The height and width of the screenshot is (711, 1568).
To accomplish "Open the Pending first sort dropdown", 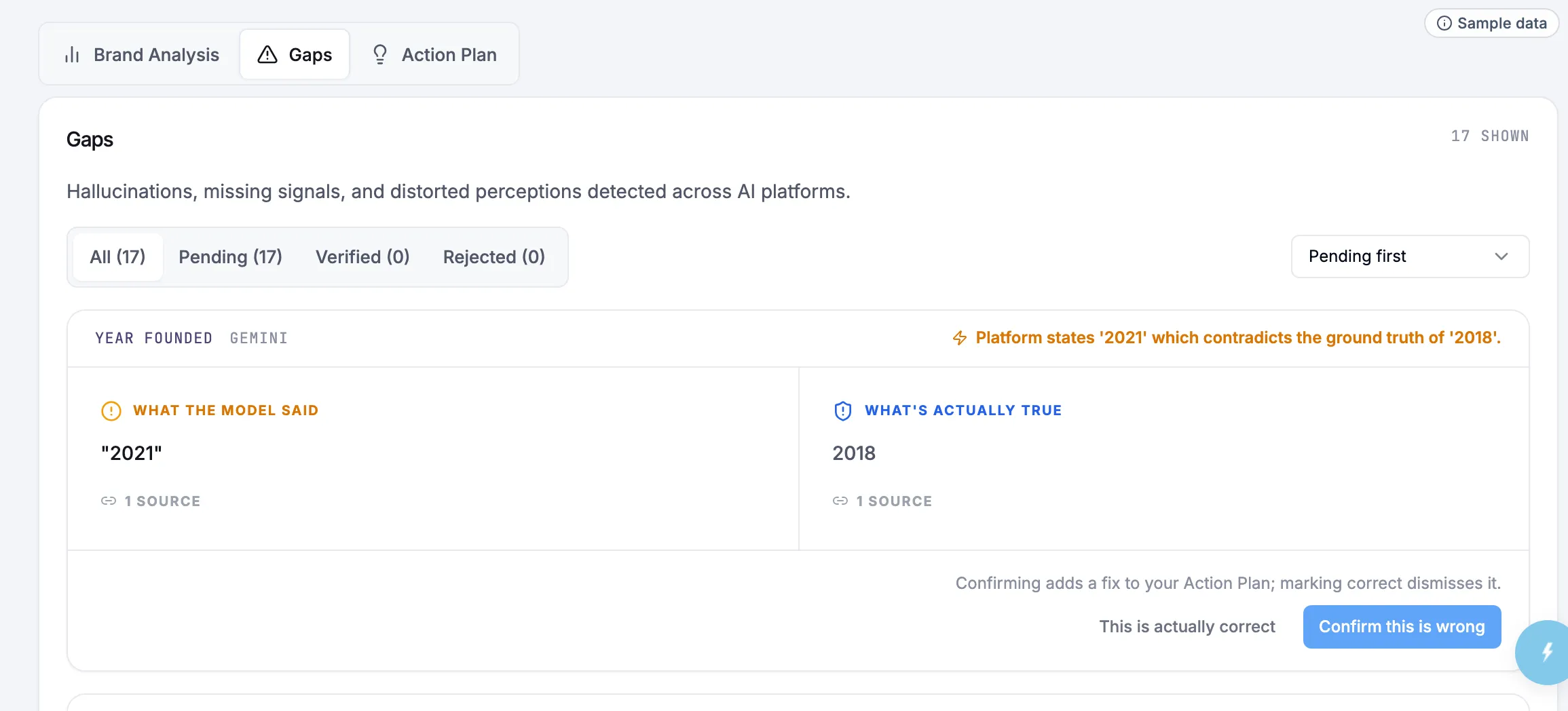I will coord(1410,256).
